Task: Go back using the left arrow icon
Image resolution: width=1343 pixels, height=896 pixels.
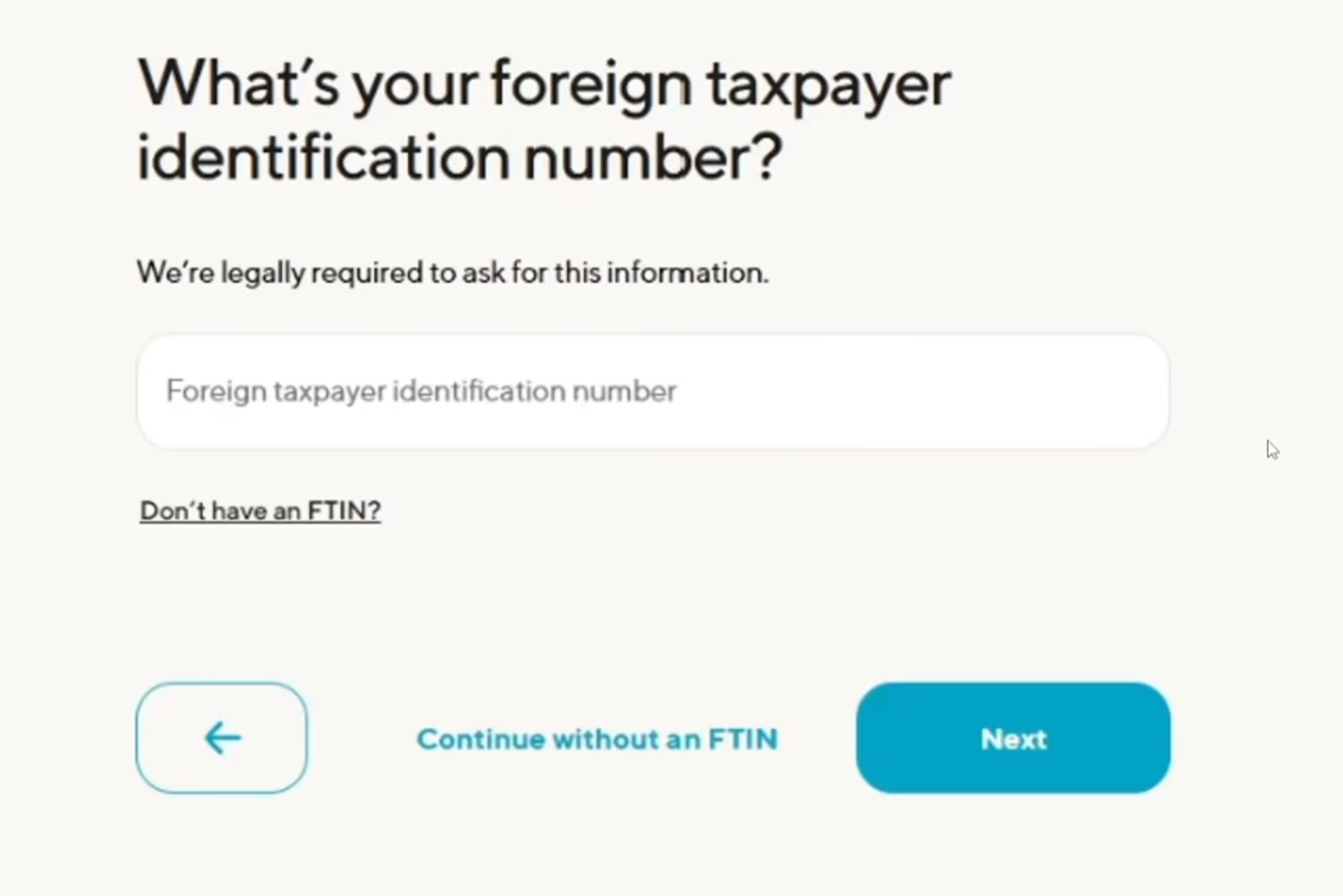Action: (222, 738)
